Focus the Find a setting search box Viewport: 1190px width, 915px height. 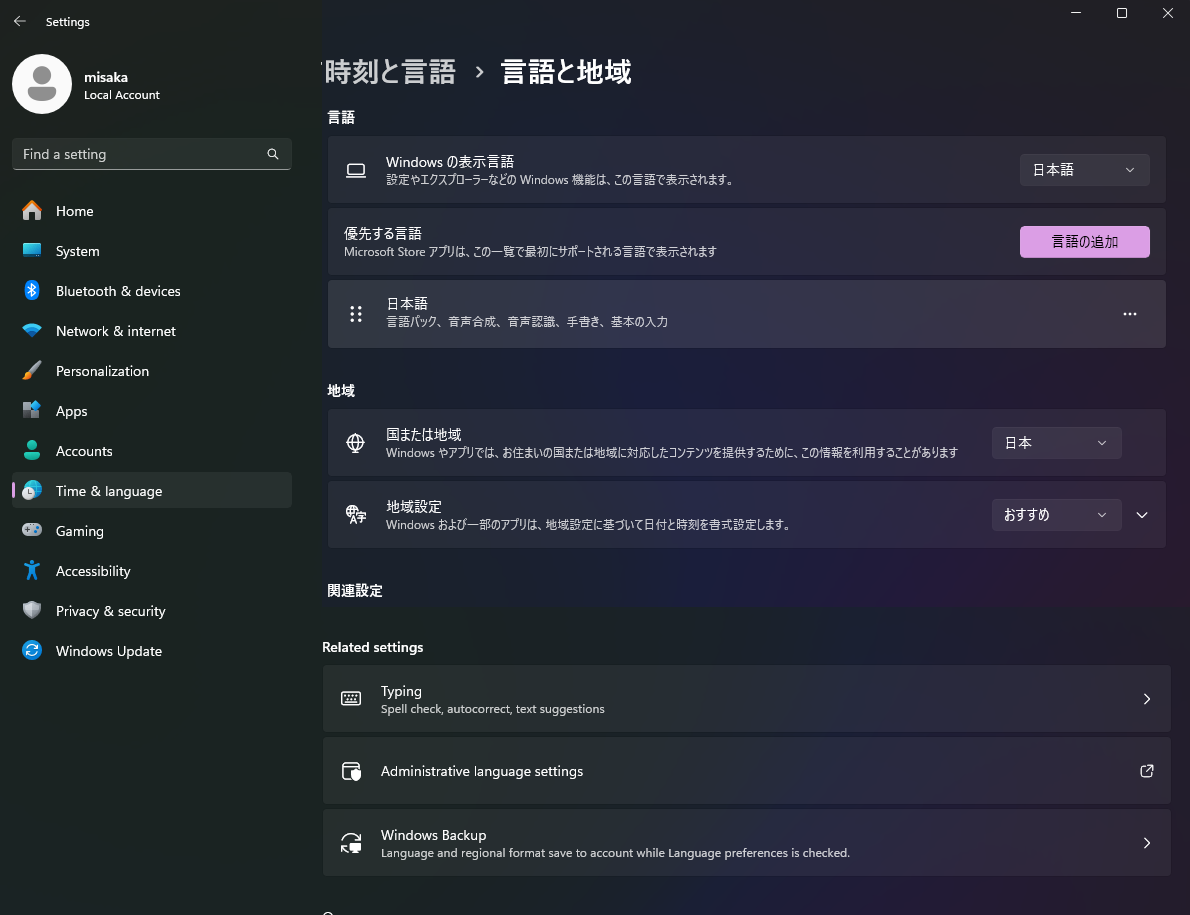click(152, 154)
